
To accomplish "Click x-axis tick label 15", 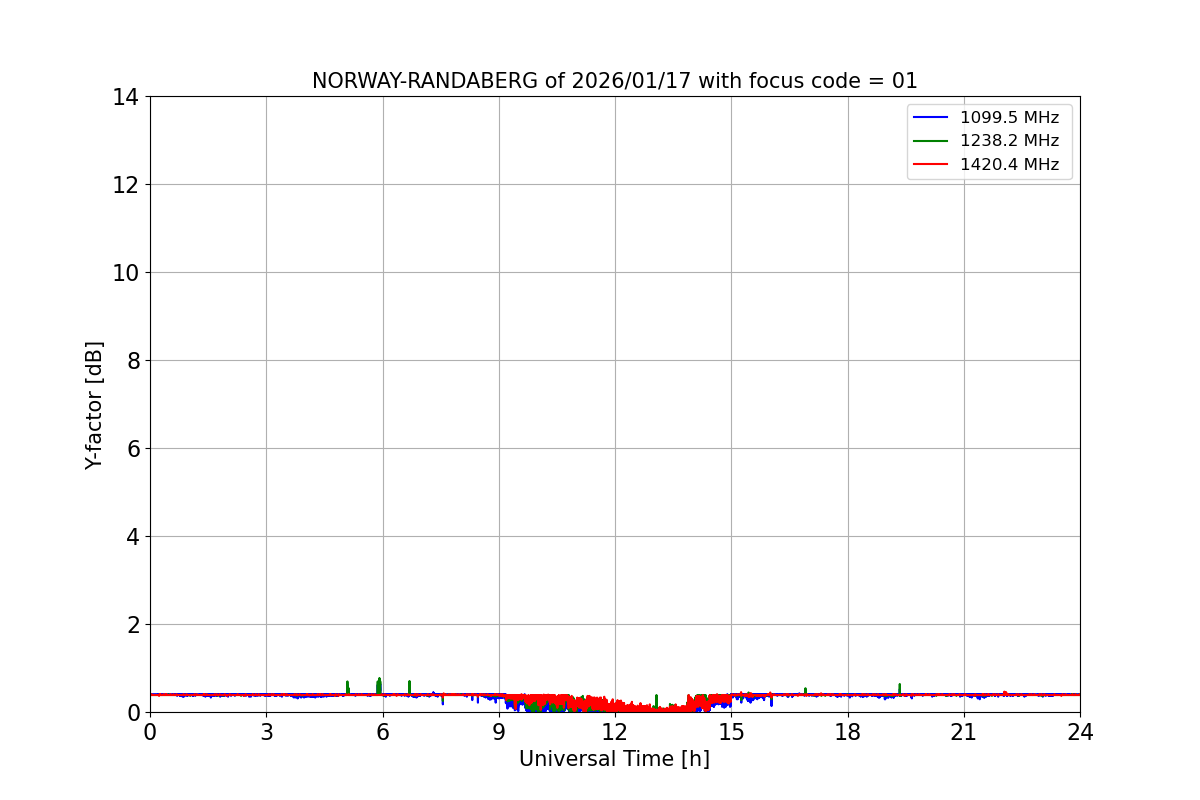I will pyautogui.click(x=731, y=732).
